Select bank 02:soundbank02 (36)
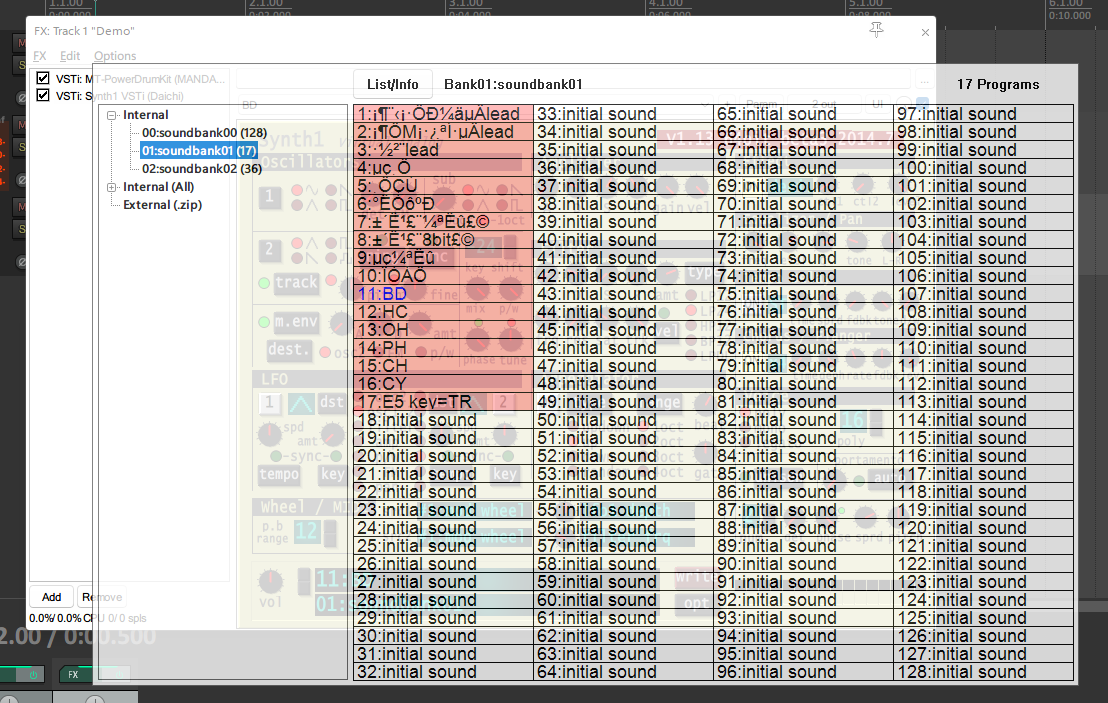This screenshot has width=1108, height=703. 201,169
